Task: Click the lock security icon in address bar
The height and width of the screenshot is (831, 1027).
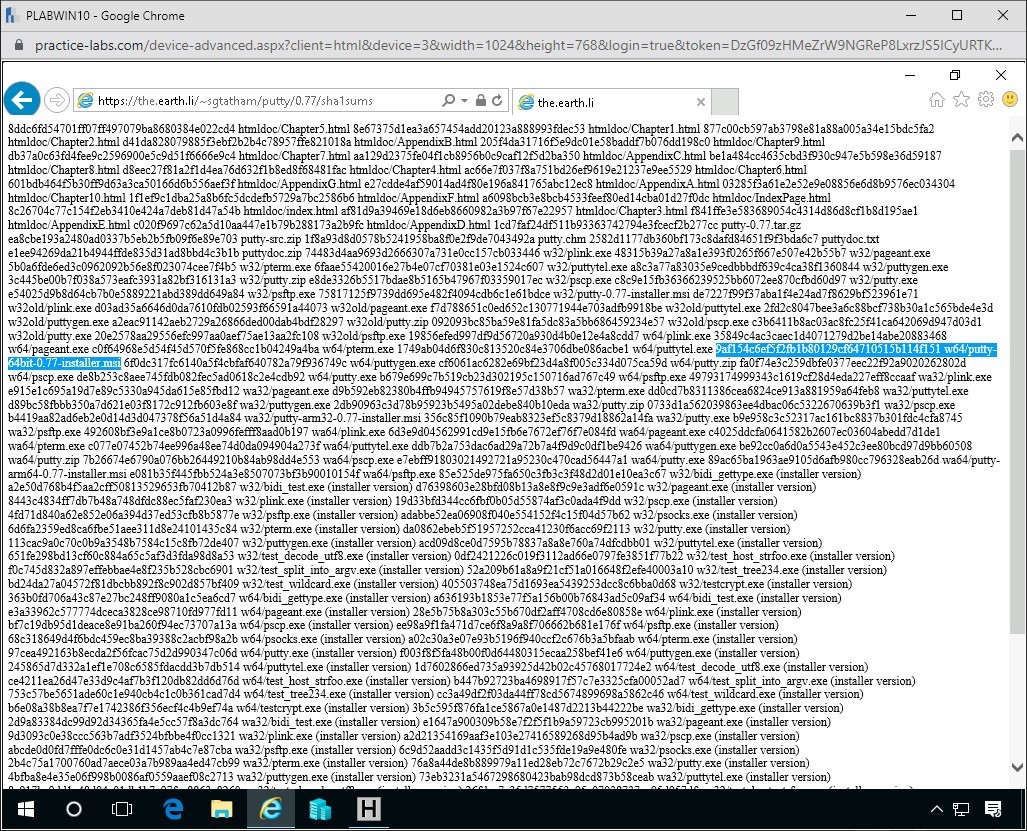Action: [481, 99]
